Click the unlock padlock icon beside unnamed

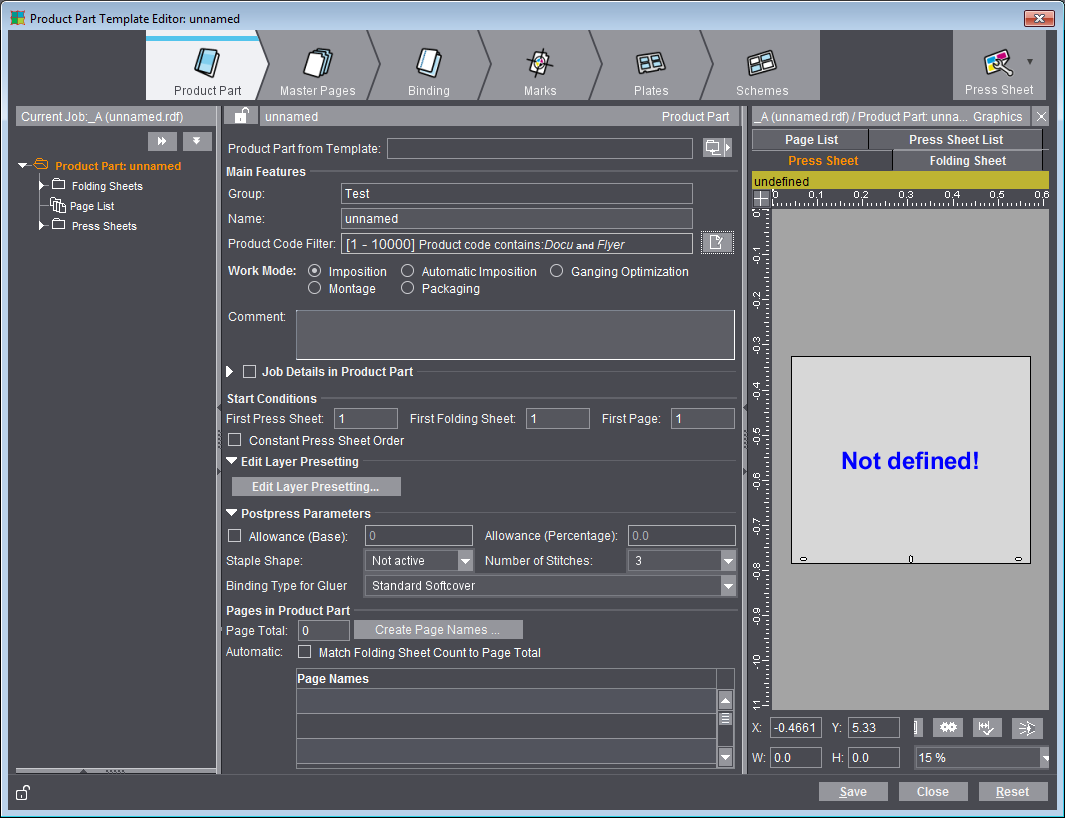point(241,116)
